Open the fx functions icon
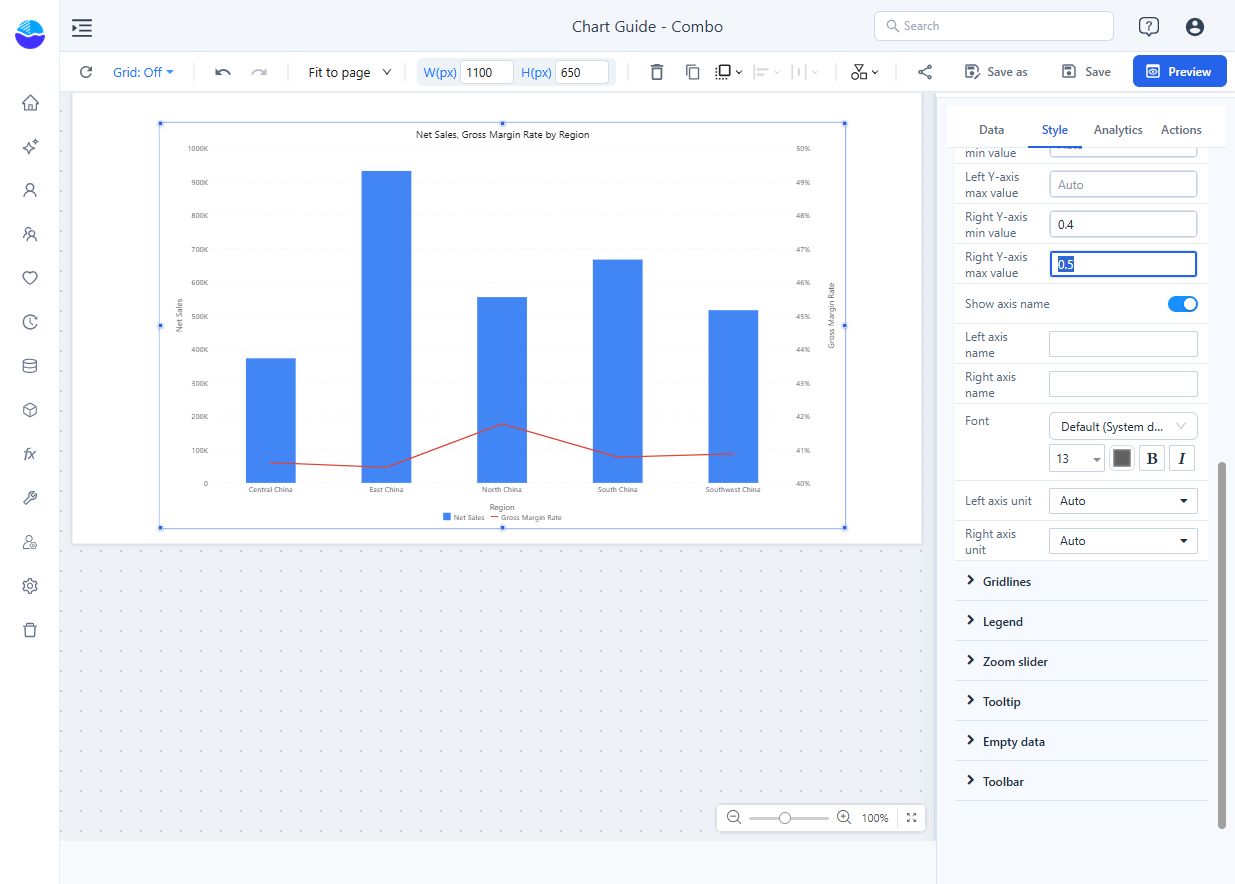This screenshot has width=1235, height=884. (x=30, y=453)
